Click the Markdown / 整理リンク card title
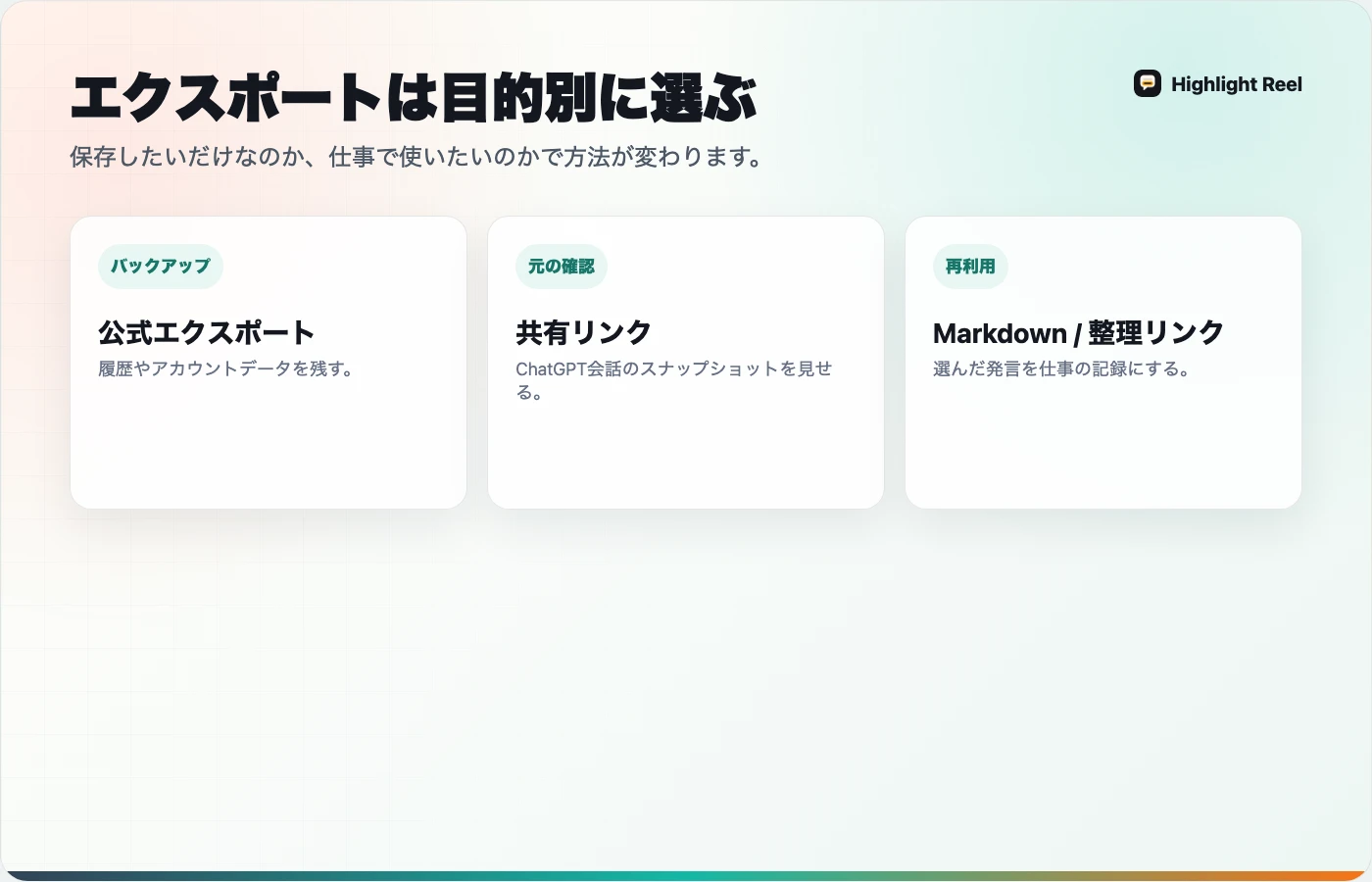This screenshot has height=882, width=1372. tap(1078, 333)
